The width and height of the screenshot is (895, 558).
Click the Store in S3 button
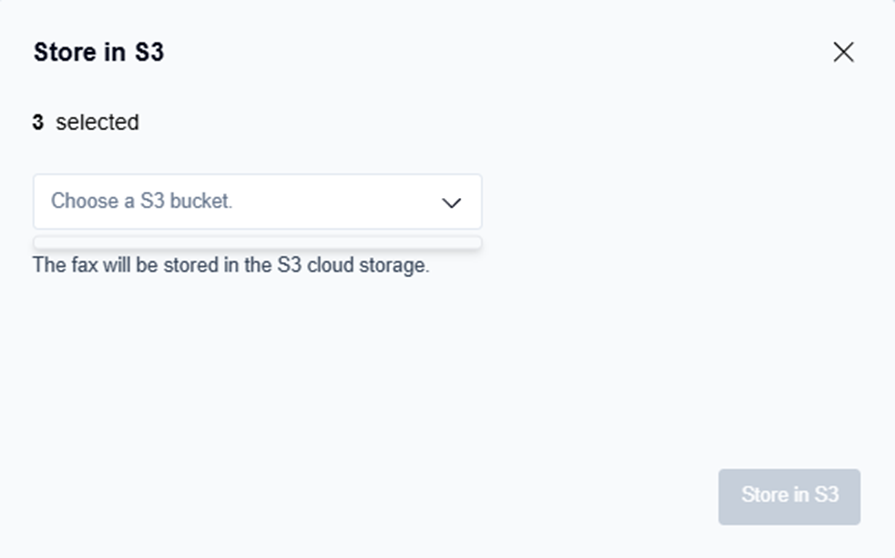789,496
